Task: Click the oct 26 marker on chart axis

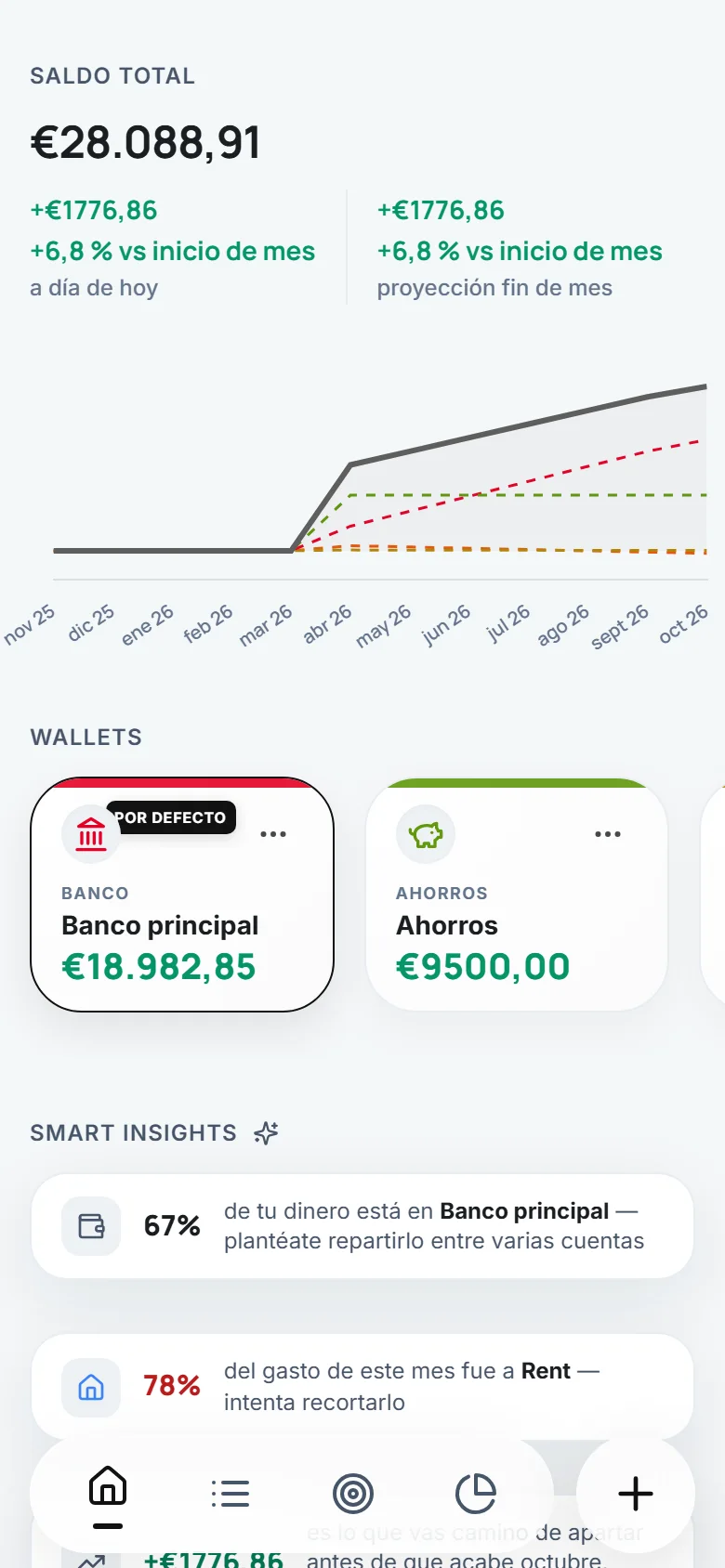Action: (683, 624)
